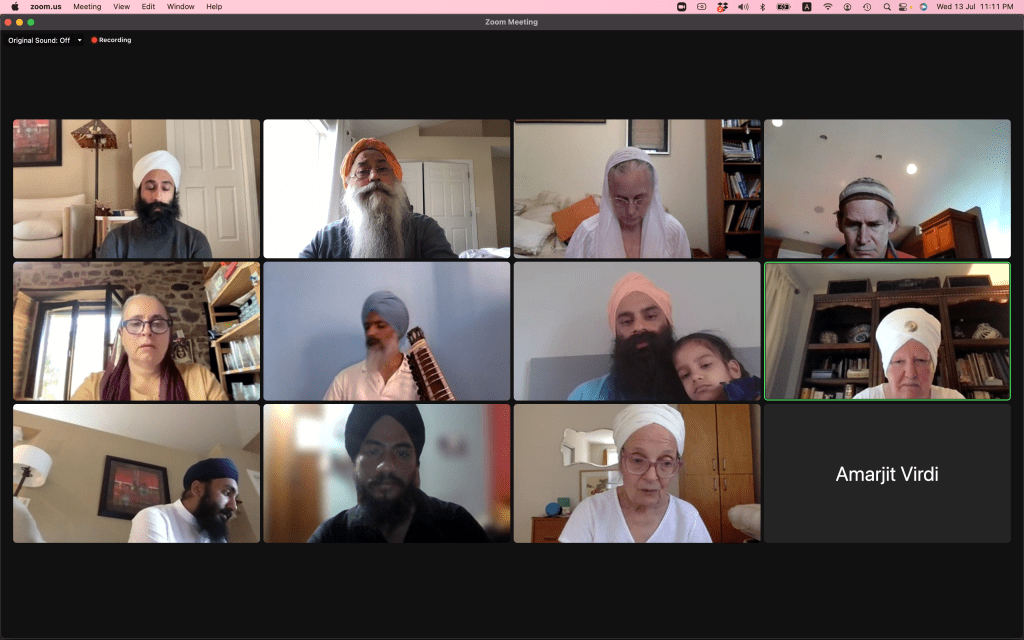This screenshot has width=1024, height=640.
Task: Toggle Original Sound: Off button
Action: tap(39, 40)
